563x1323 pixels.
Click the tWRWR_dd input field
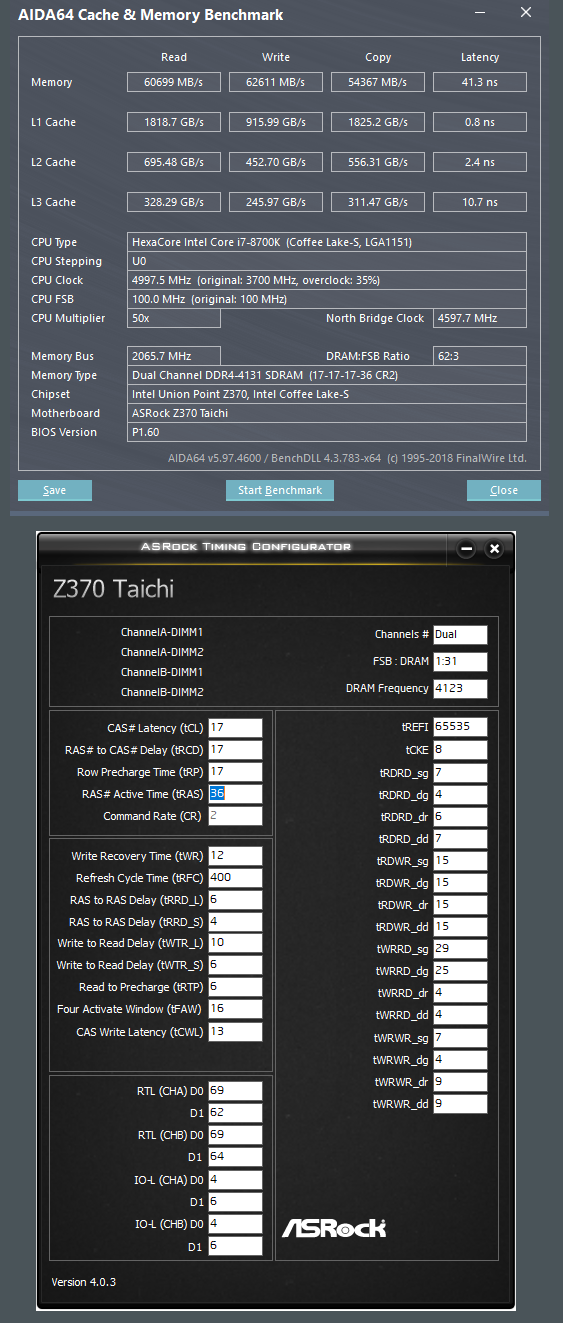tap(460, 1104)
